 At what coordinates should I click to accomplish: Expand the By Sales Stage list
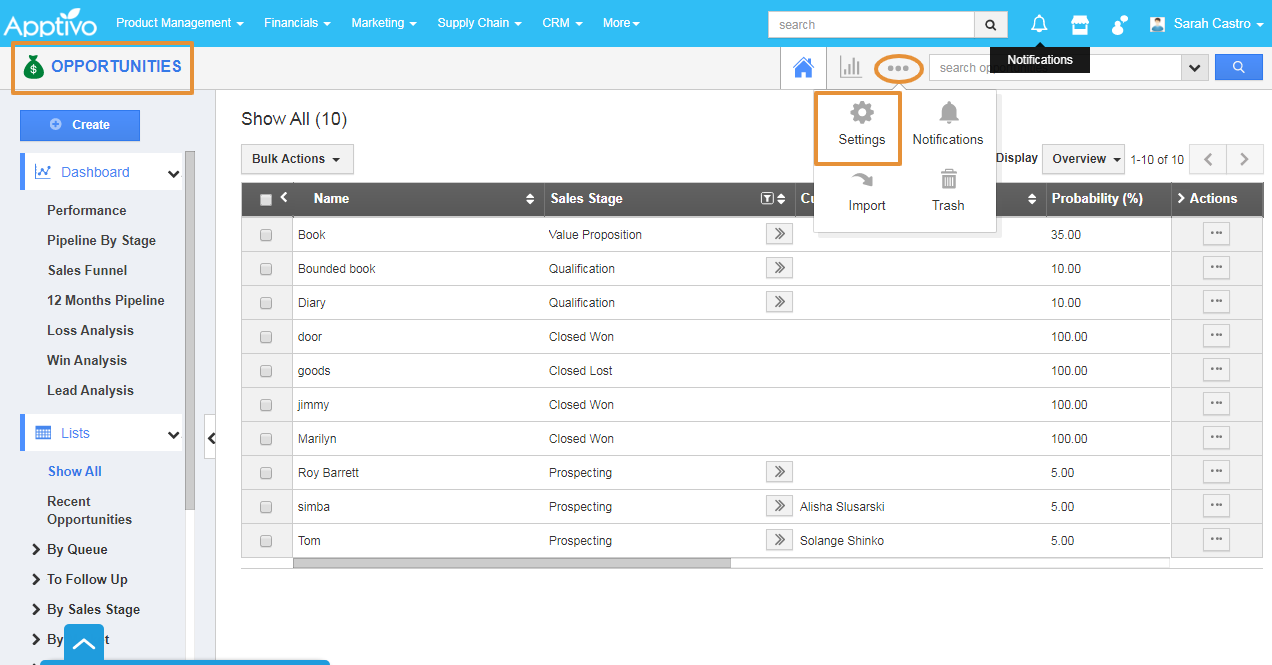coord(38,609)
